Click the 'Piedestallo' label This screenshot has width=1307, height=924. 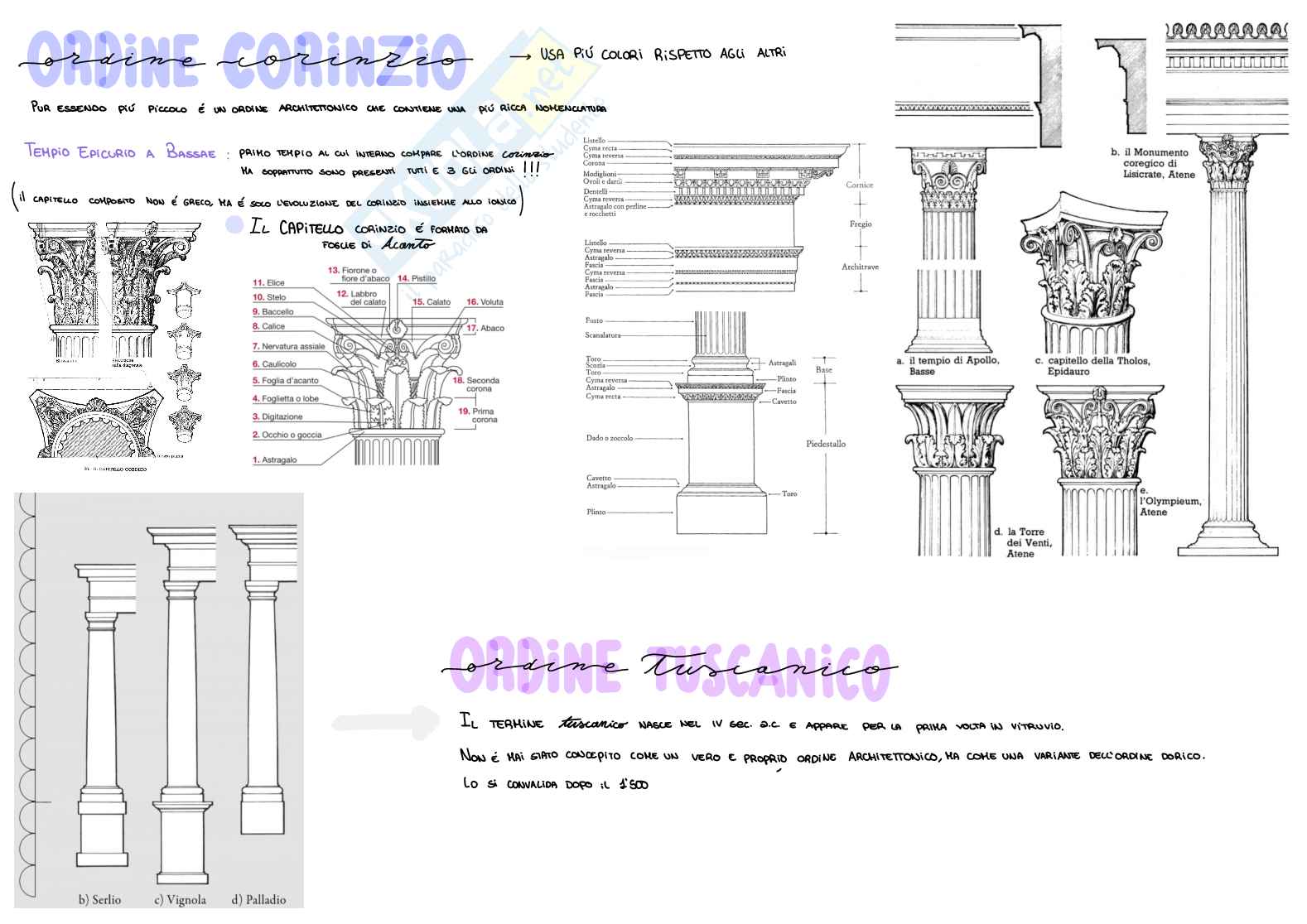[826, 445]
